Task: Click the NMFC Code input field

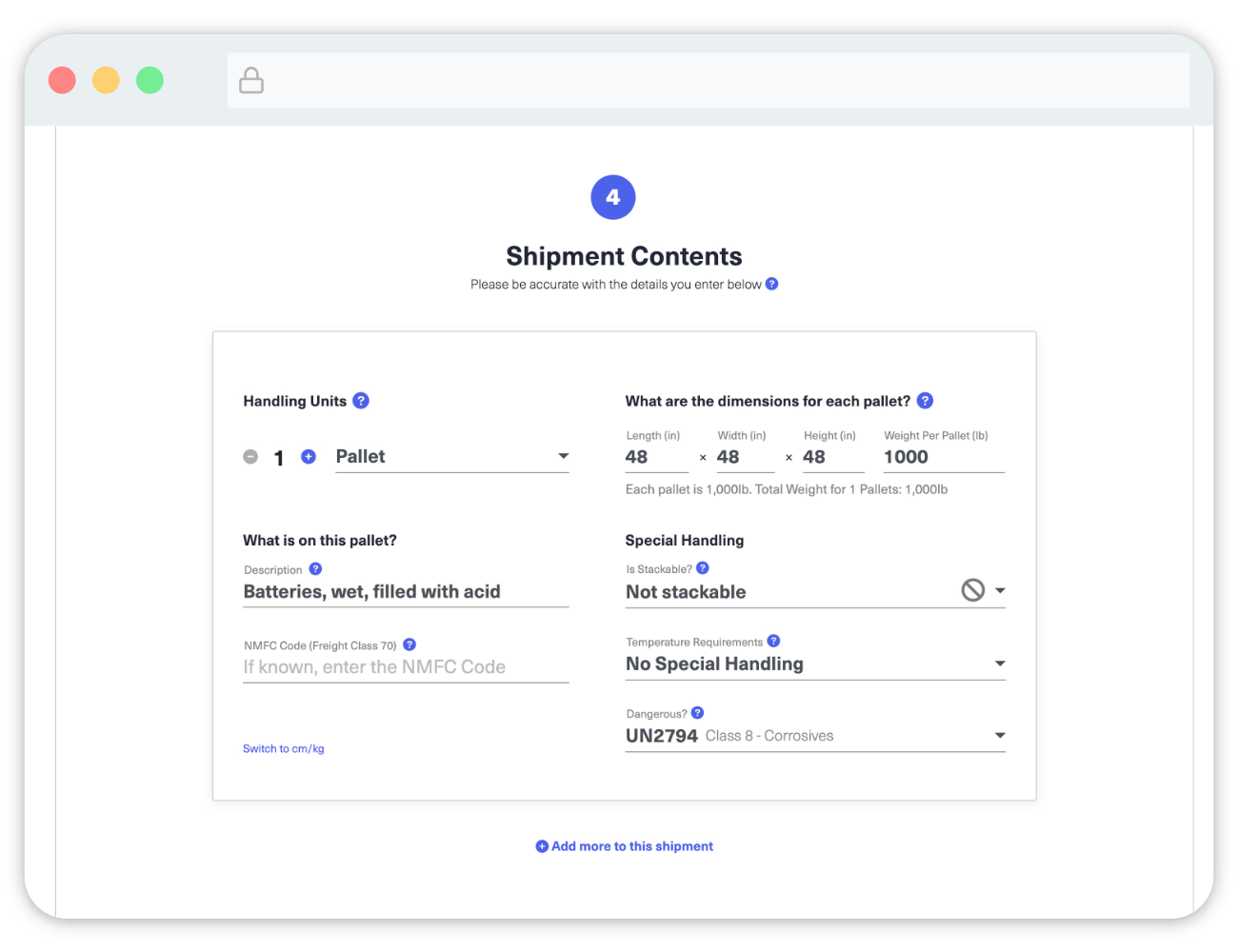Action: pyautogui.click(x=406, y=667)
